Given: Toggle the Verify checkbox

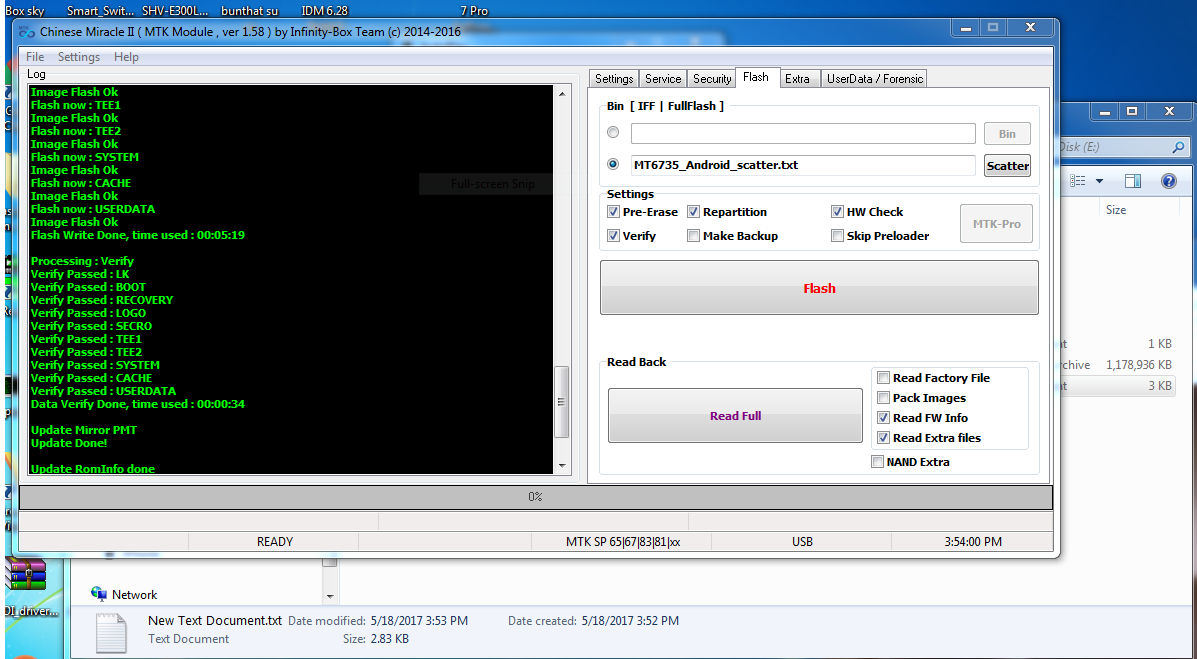Looking at the screenshot, I should (x=613, y=236).
